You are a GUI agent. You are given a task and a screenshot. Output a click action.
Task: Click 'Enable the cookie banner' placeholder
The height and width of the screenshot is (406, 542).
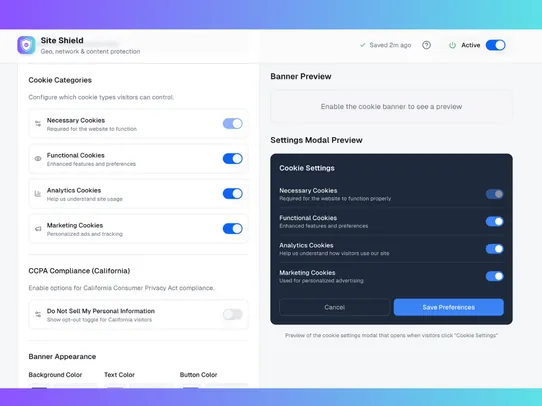[x=391, y=106]
